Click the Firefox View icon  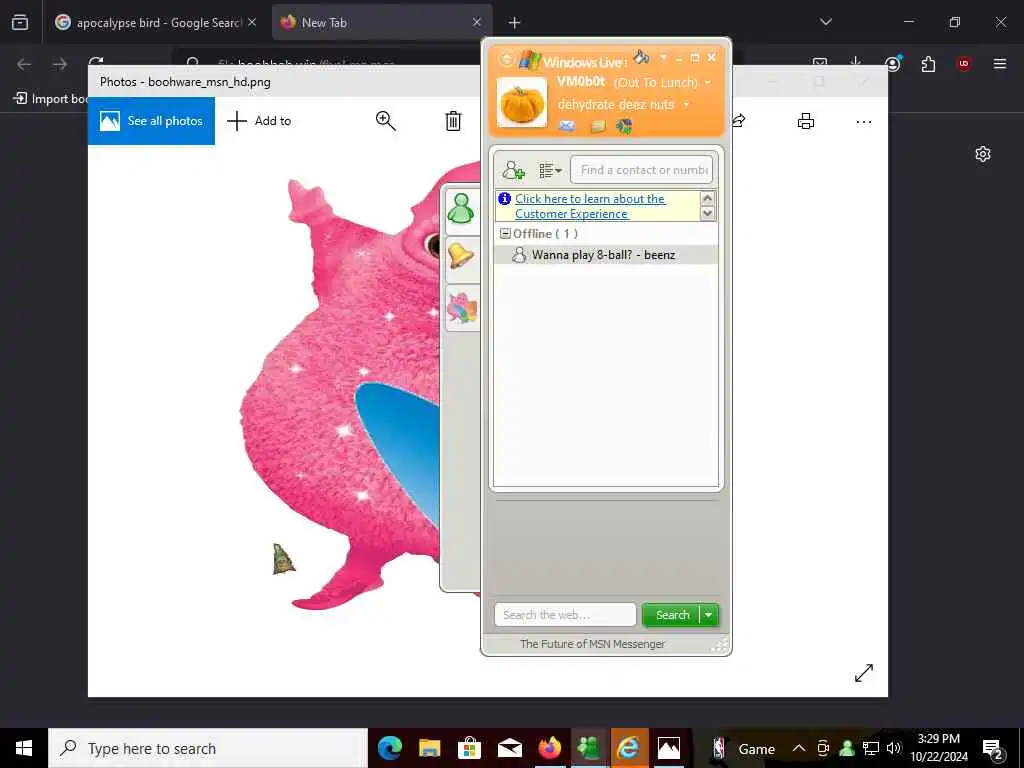point(20,22)
